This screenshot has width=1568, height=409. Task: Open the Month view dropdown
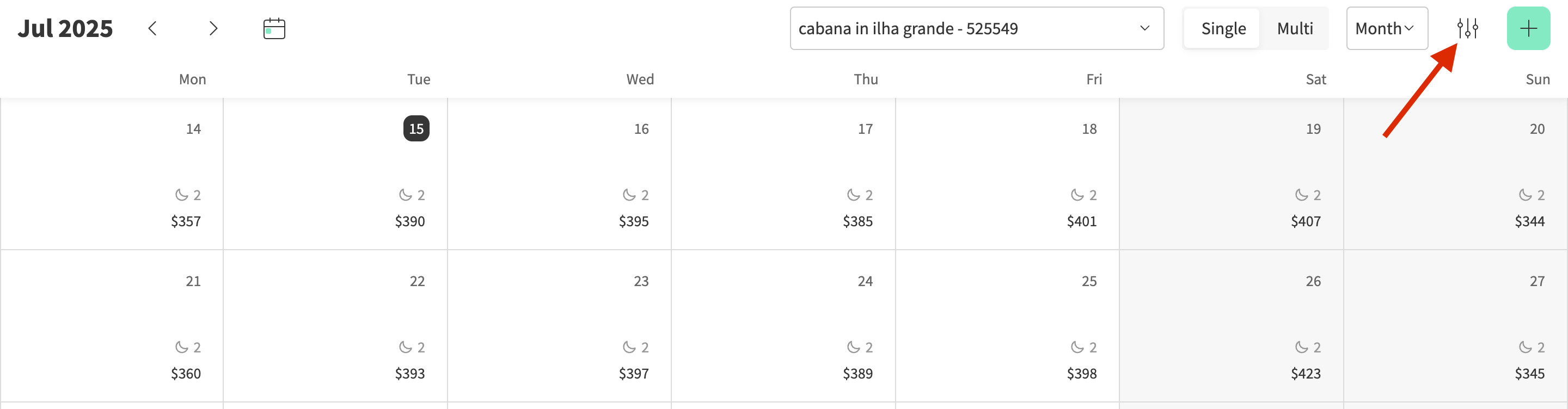tap(1386, 29)
